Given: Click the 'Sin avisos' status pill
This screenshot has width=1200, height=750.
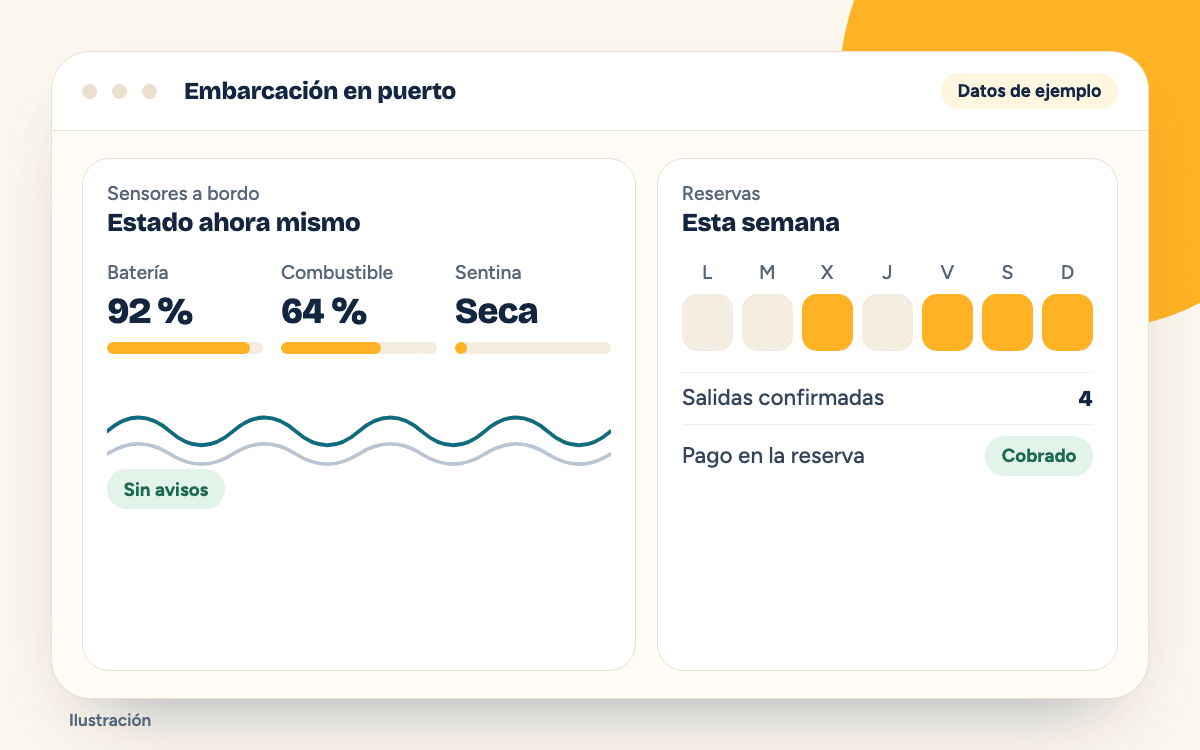Looking at the screenshot, I should point(166,489).
